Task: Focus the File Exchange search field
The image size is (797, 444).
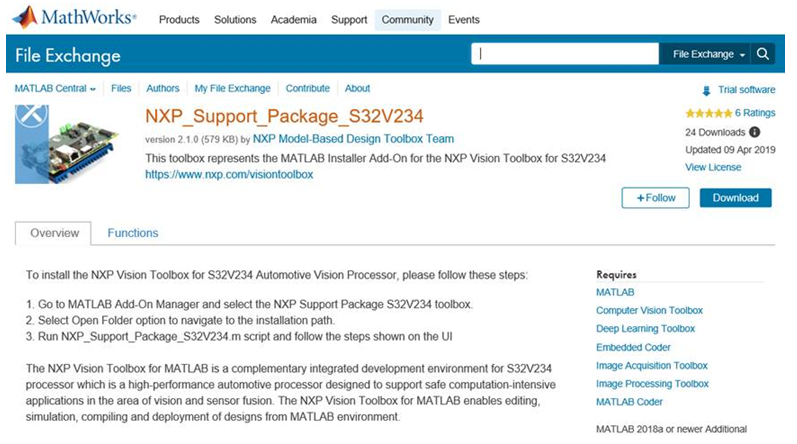Action: [x=565, y=54]
